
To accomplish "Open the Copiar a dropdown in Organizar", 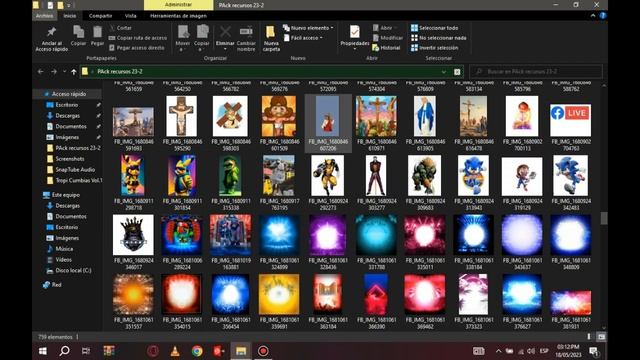I will (202, 38).
